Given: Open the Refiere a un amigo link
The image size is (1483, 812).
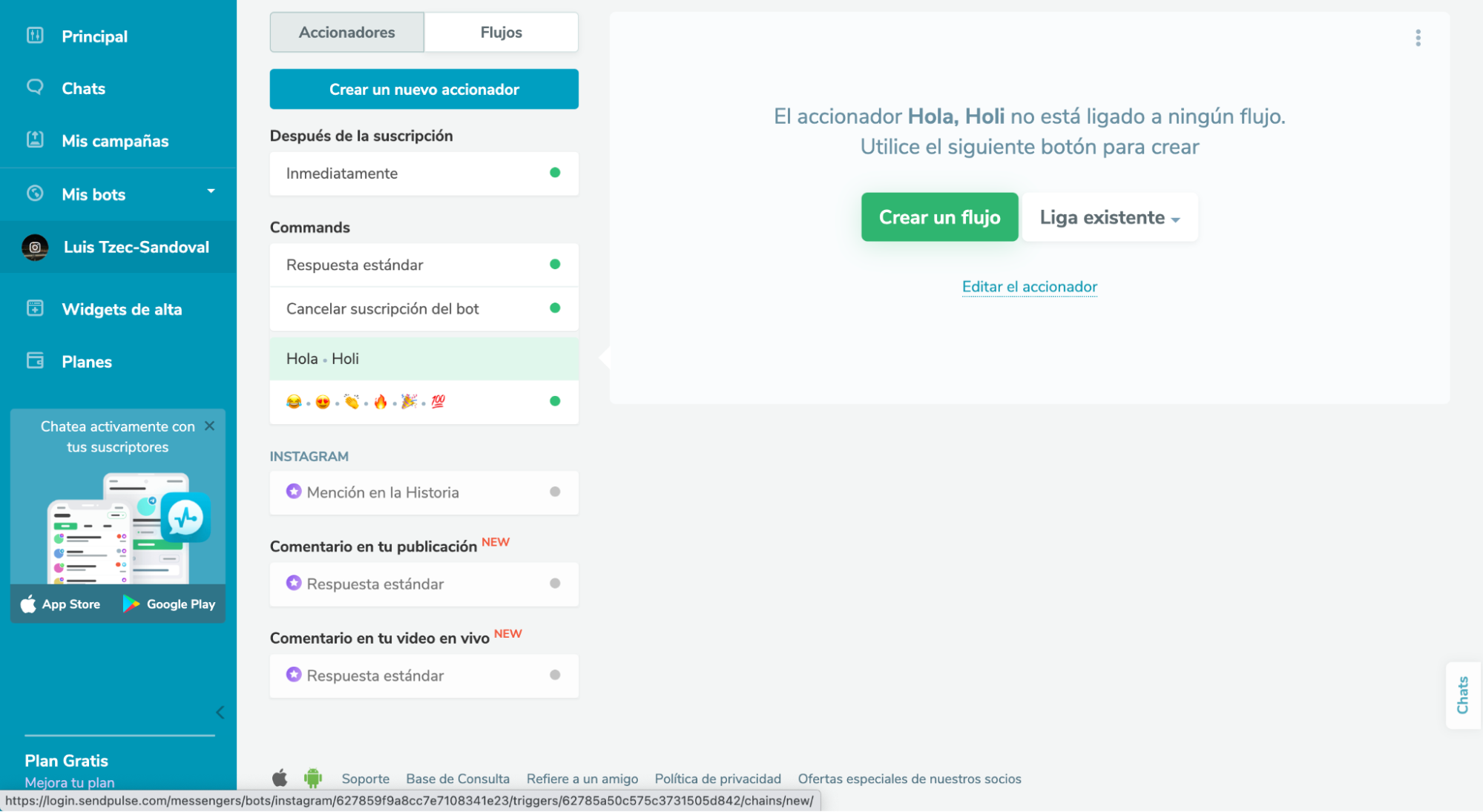Looking at the screenshot, I should click(x=582, y=779).
